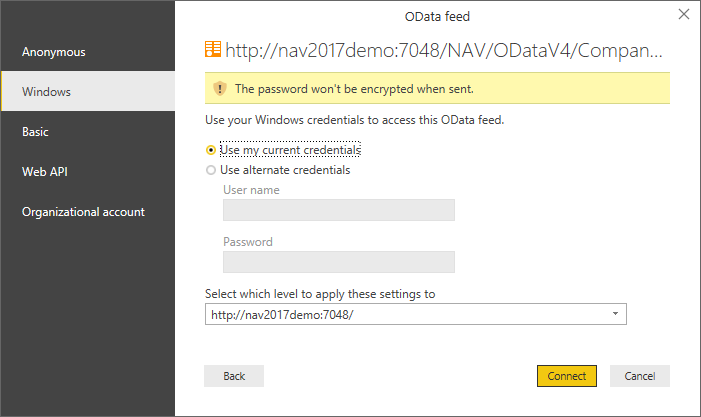701x417 pixels.
Task: Select the Windows authentication tab
Action: tap(48, 92)
